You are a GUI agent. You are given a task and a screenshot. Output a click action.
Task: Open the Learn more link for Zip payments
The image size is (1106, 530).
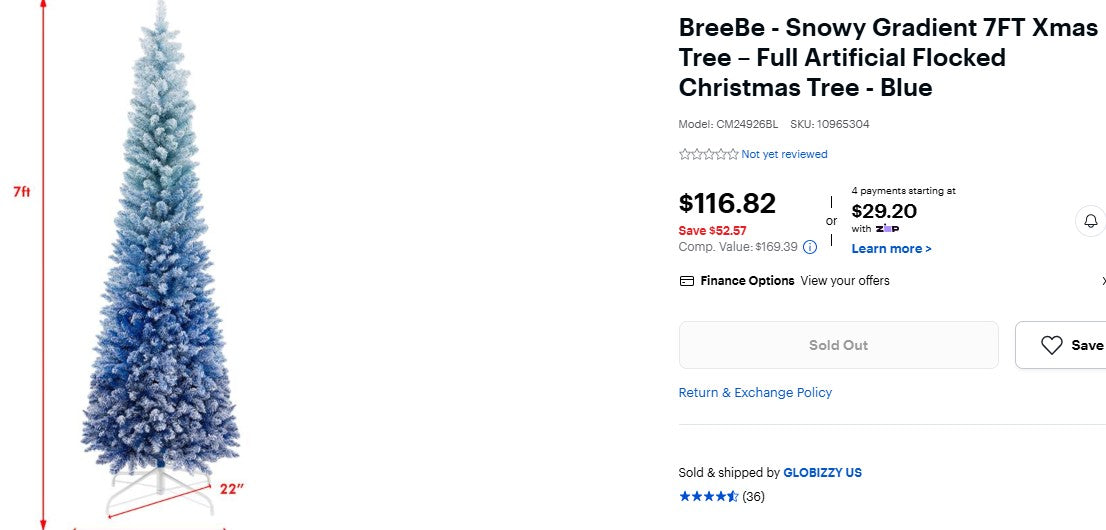tap(891, 249)
